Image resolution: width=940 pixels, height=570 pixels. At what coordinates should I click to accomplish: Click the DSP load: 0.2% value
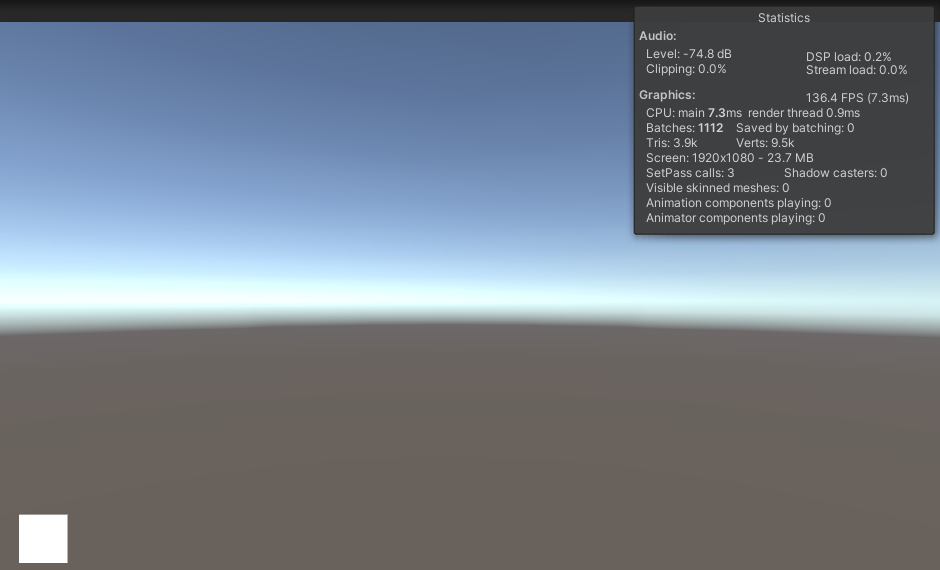[848, 57]
